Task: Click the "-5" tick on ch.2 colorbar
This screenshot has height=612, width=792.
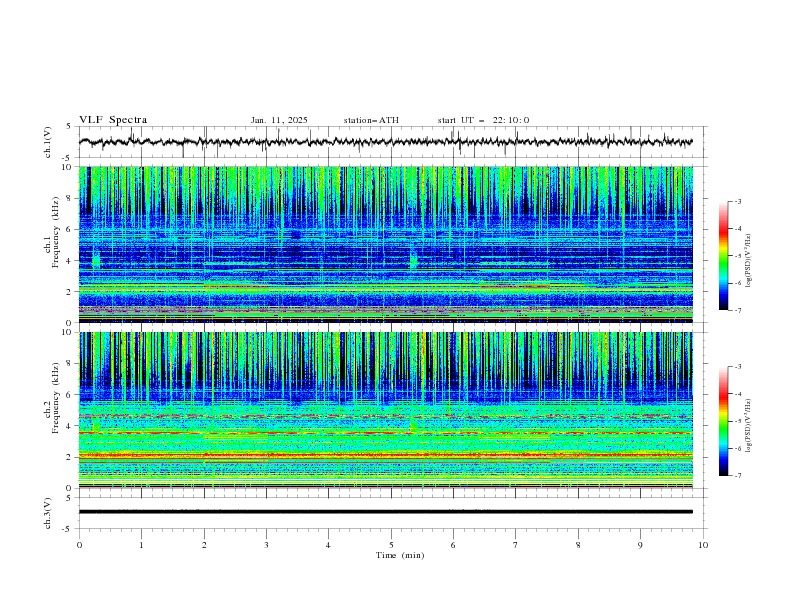Action: click(737, 421)
